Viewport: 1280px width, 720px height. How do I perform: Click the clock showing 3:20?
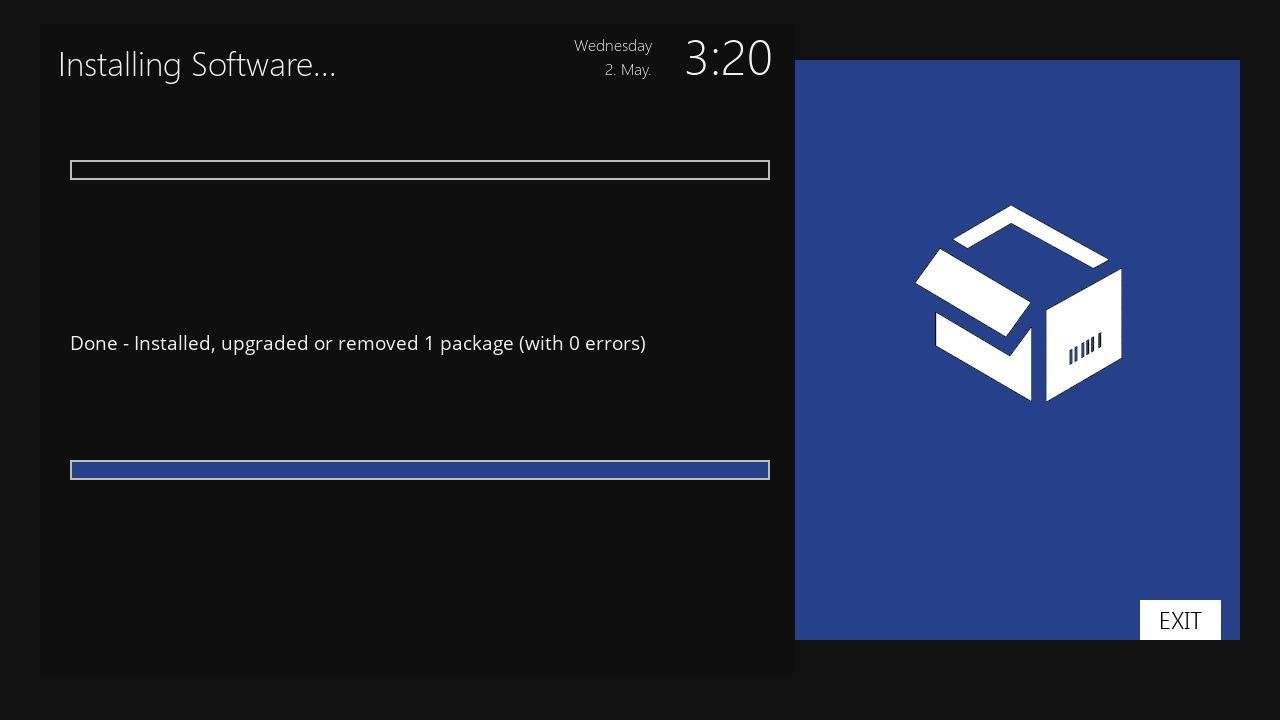pos(727,60)
